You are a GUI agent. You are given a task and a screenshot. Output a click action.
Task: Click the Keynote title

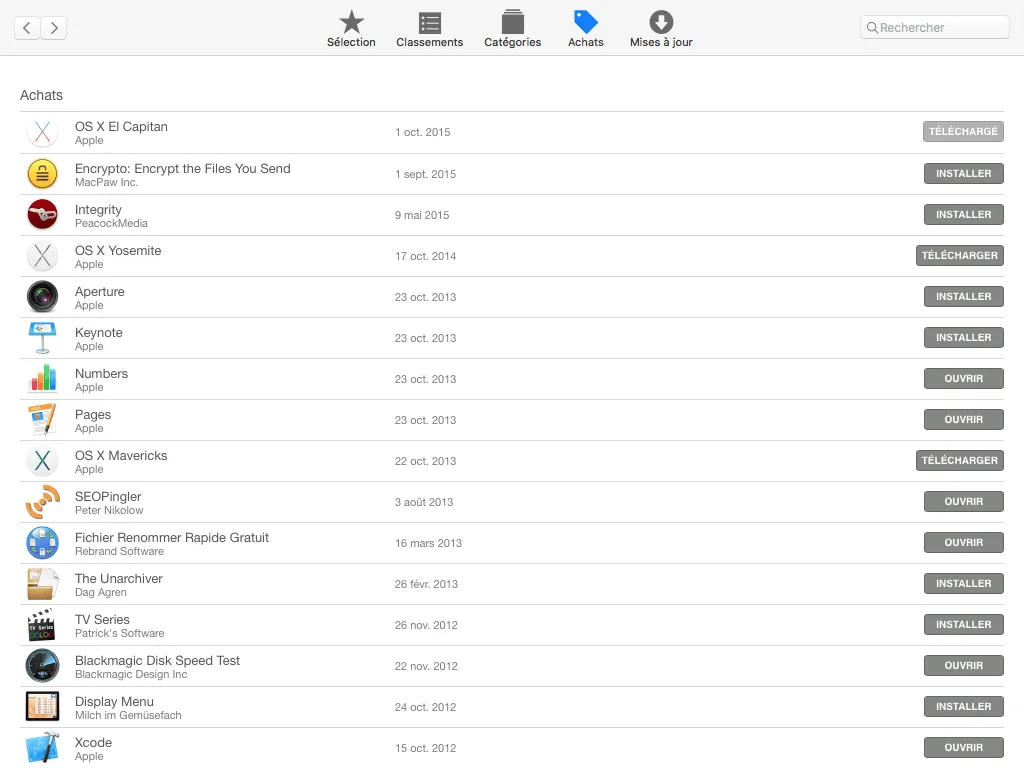coord(99,333)
